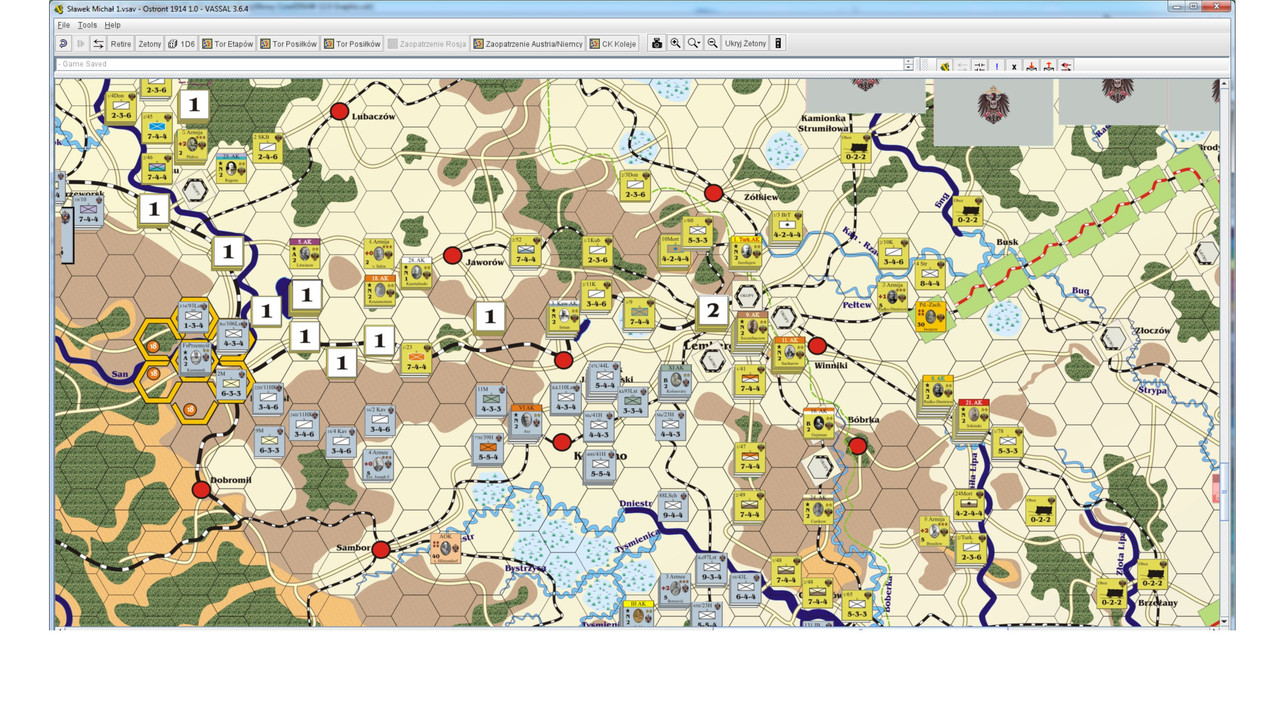Select the red city marker at Lubaczów
Image resolution: width=1280 pixels, height=709 pixels.
(x=339, y=111)
